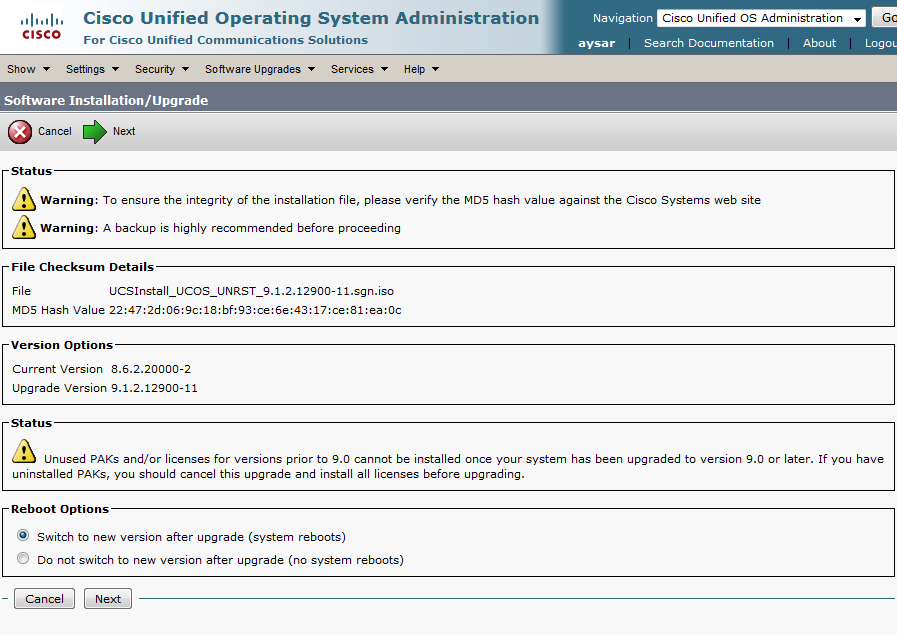
Task: Open the Help menu
Action: click(421, 69)
